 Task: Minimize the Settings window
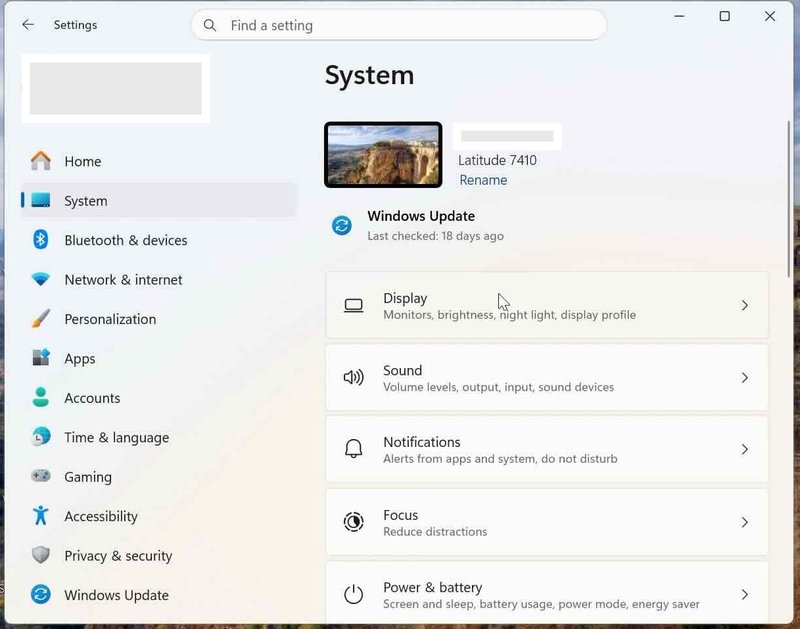click(x=679, y=16)
